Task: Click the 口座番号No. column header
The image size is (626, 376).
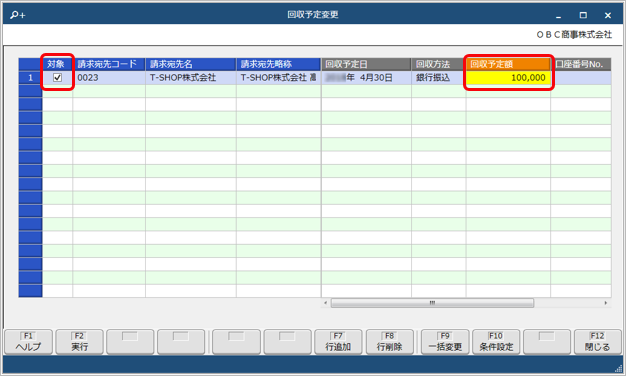Action: point(581,64)
